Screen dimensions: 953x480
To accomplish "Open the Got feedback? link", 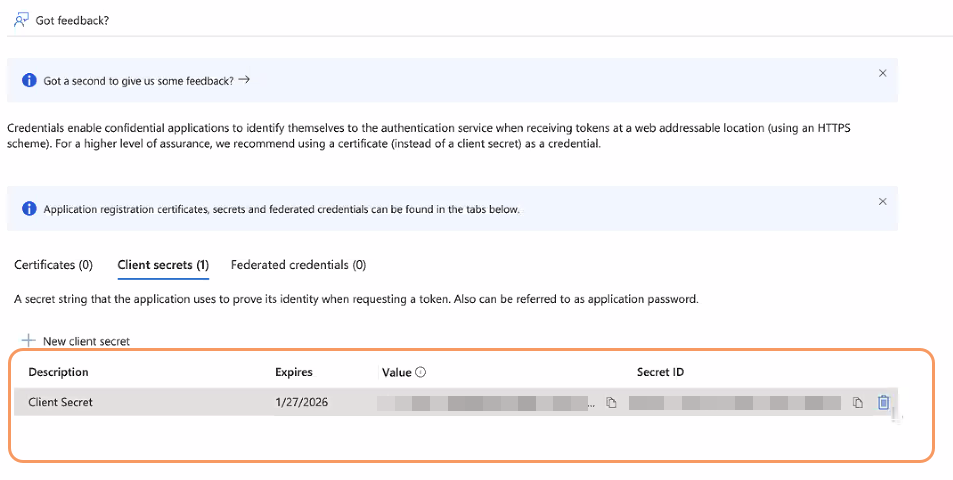I will point(72,21).
